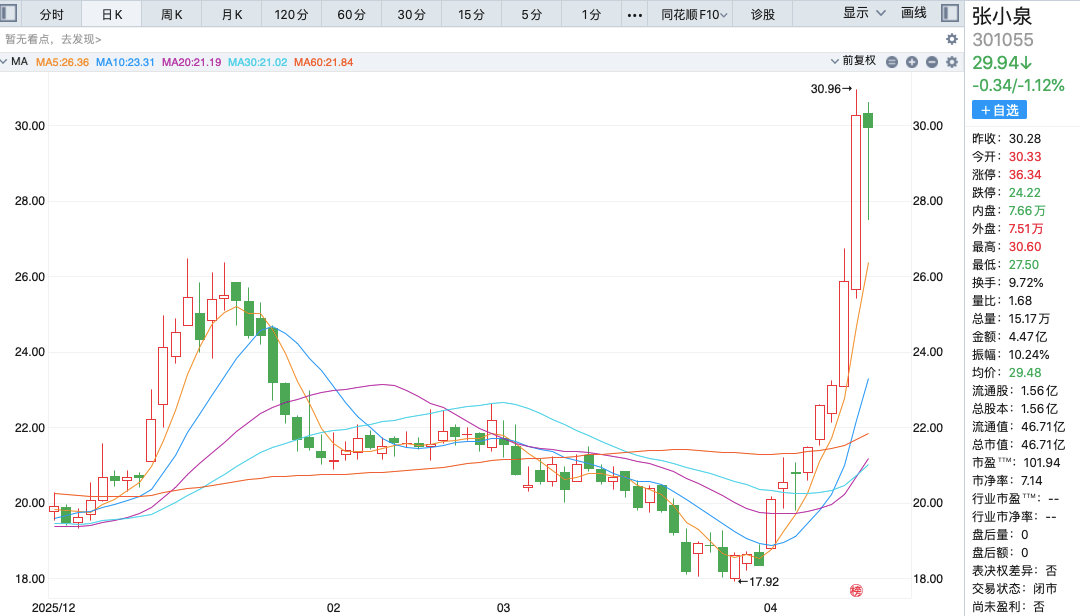Add the stock via +自选 button
Image resolution: width=1080 pixels, height=616 pixels.
click(999, 110)
